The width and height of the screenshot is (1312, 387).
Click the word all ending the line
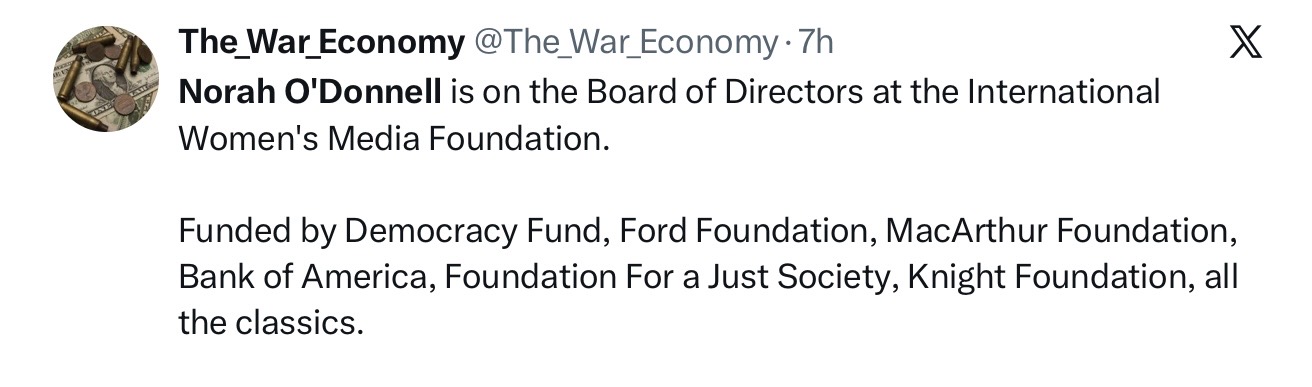coord(1221,277)
